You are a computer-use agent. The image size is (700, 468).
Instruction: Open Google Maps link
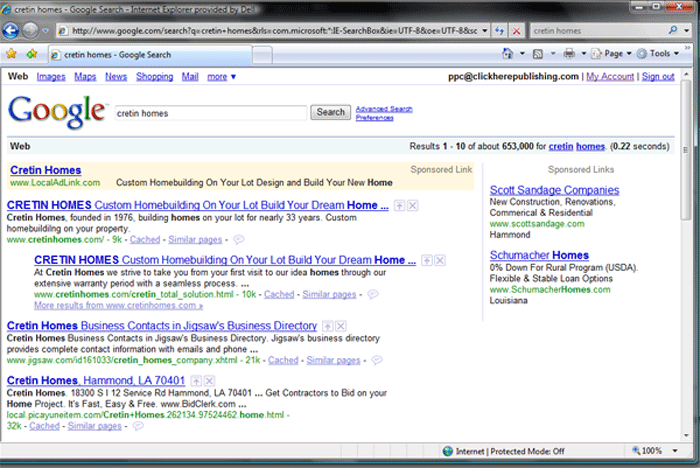(x=85, y=77)
